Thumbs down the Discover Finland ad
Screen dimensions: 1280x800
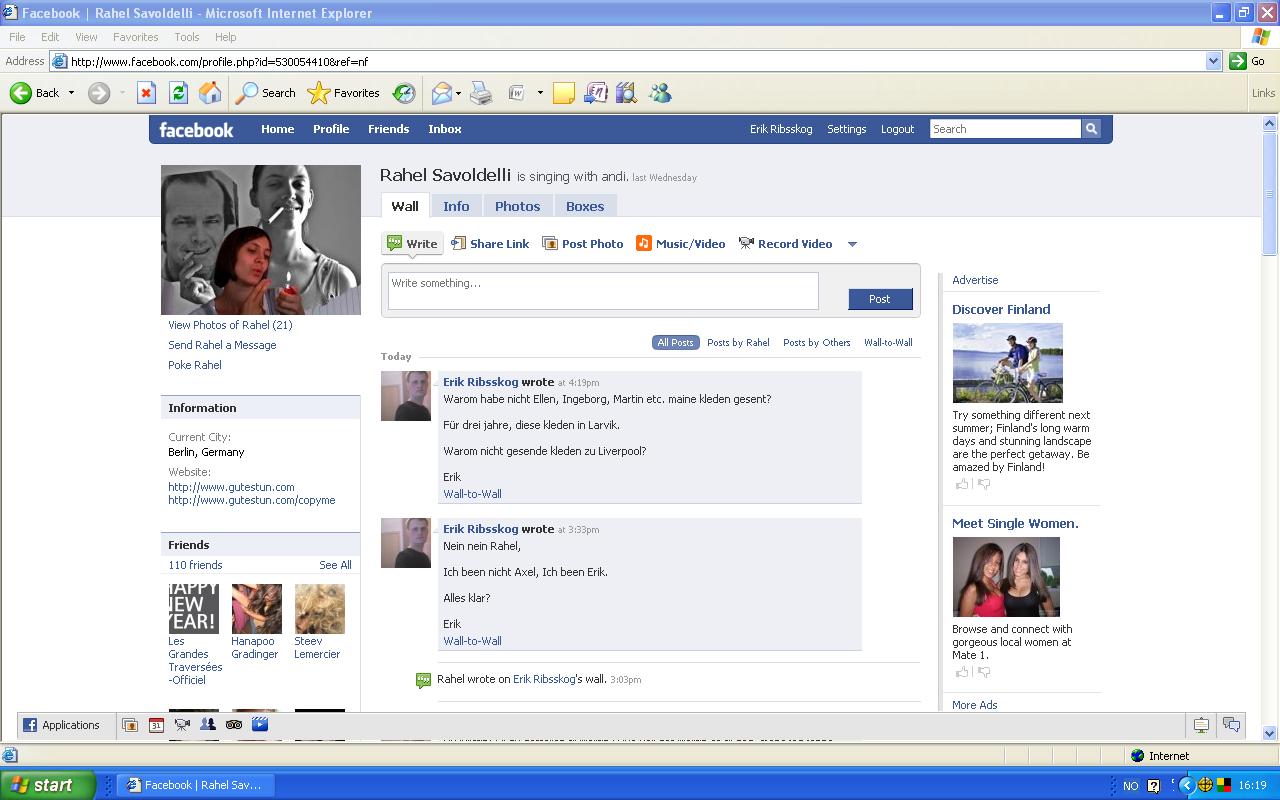tap(984, 484)
